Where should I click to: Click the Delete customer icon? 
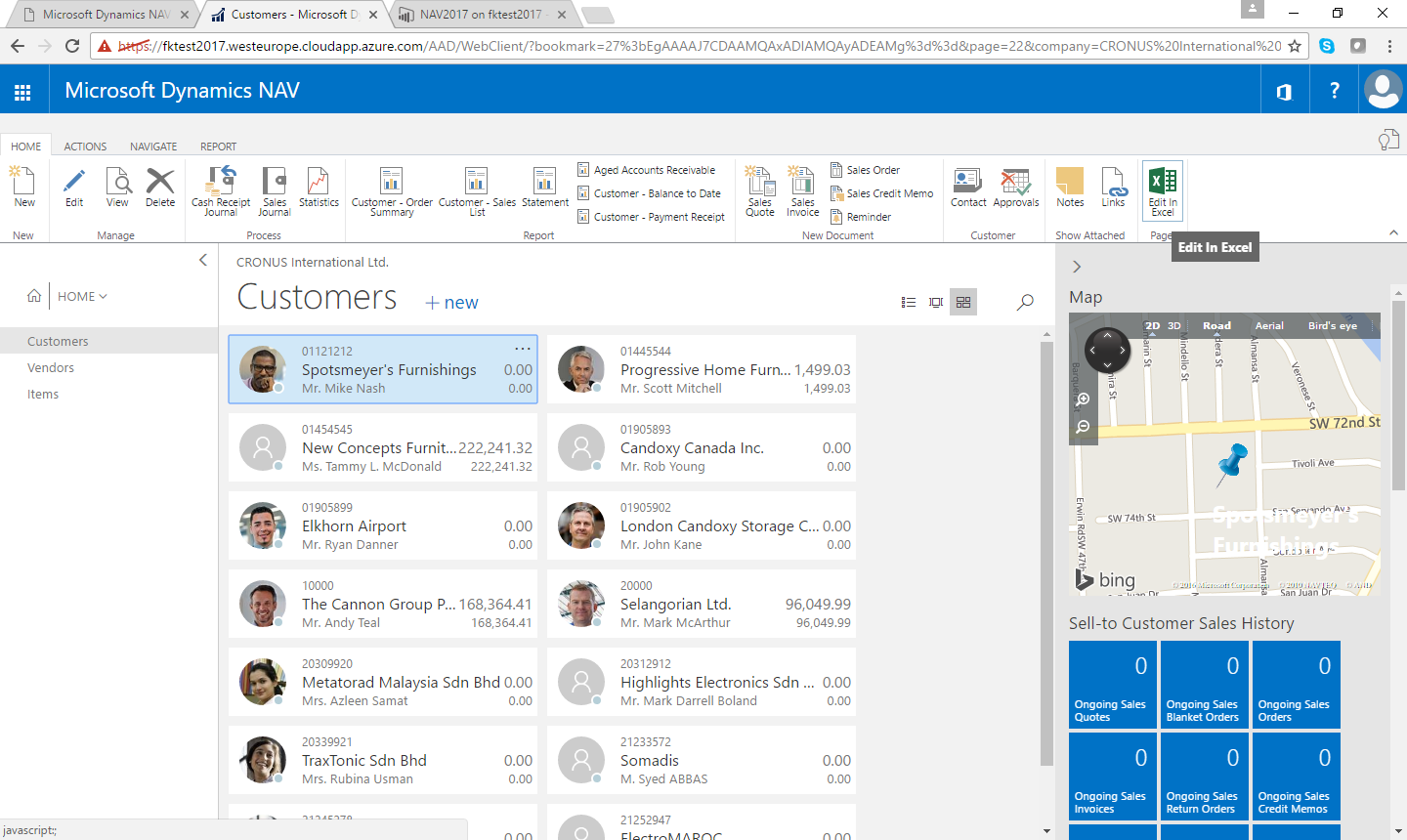160,188
